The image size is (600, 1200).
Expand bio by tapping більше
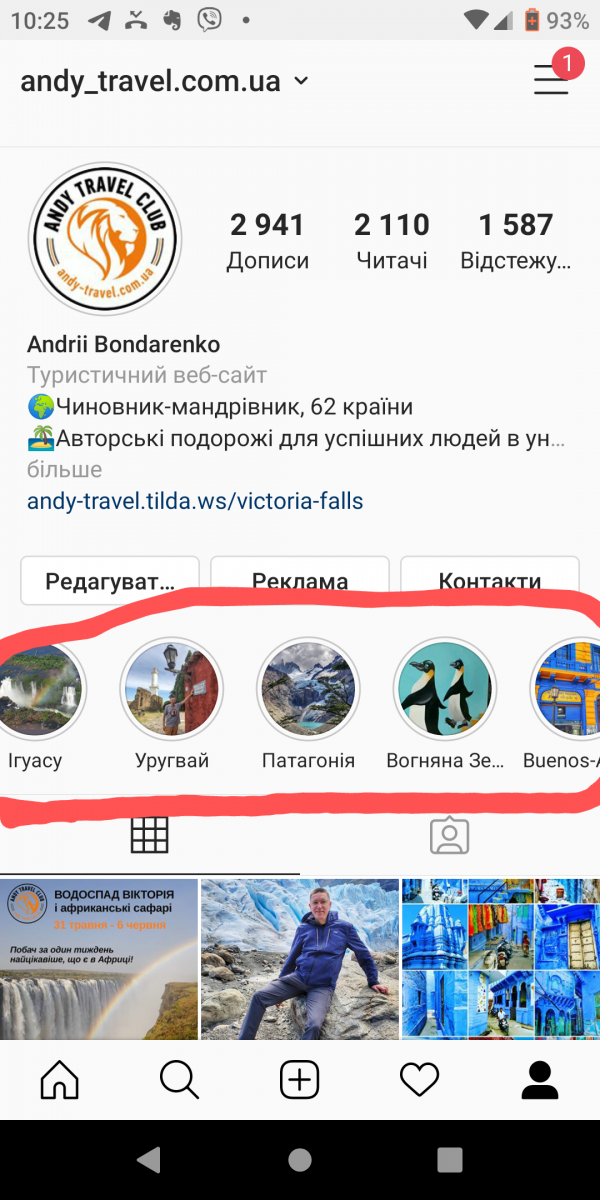[x=64, y=469]
